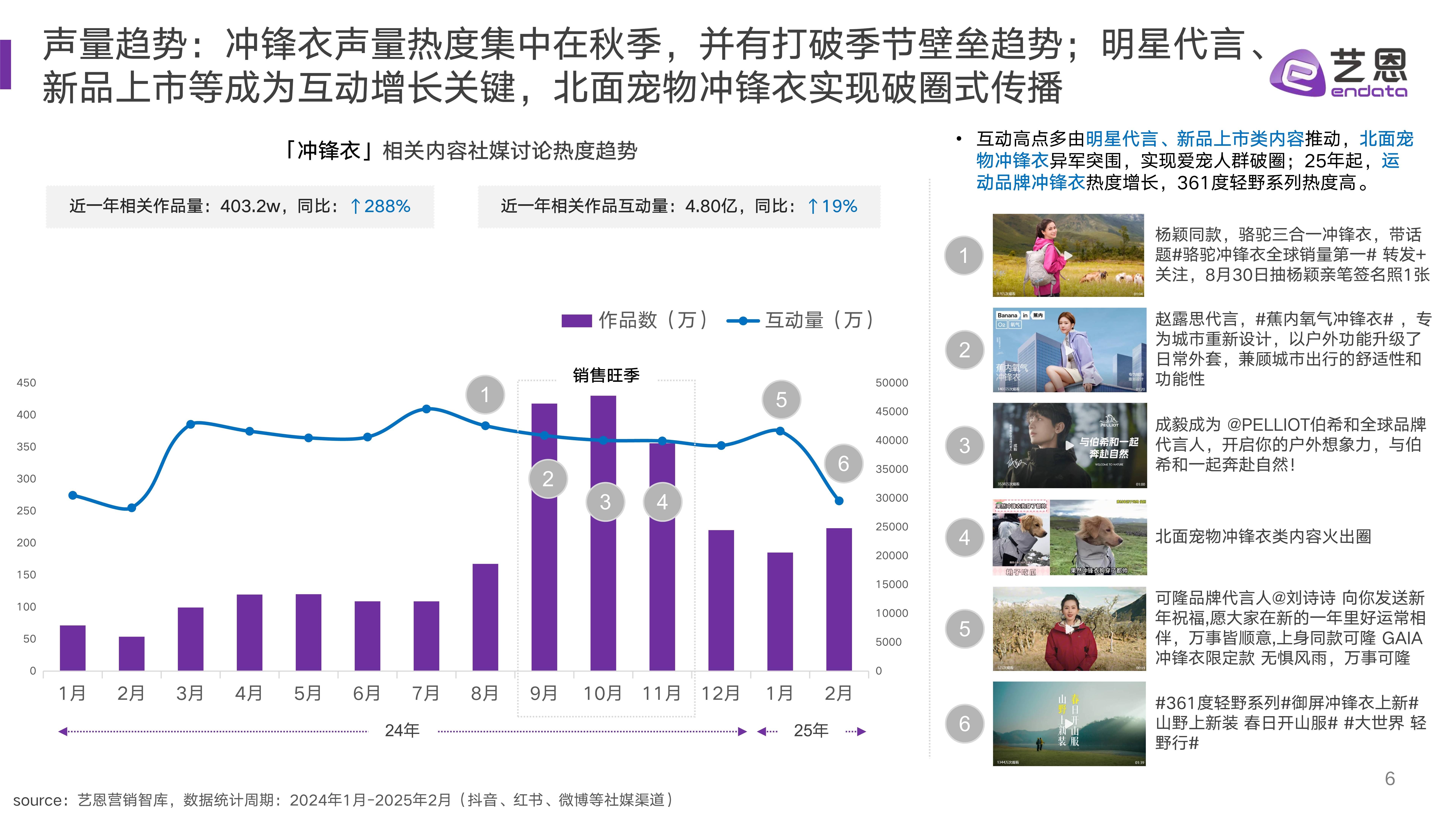Screen dimensions: 1456x819
Task: Click the 24年 range label
Action: click(x=402, y=730)
